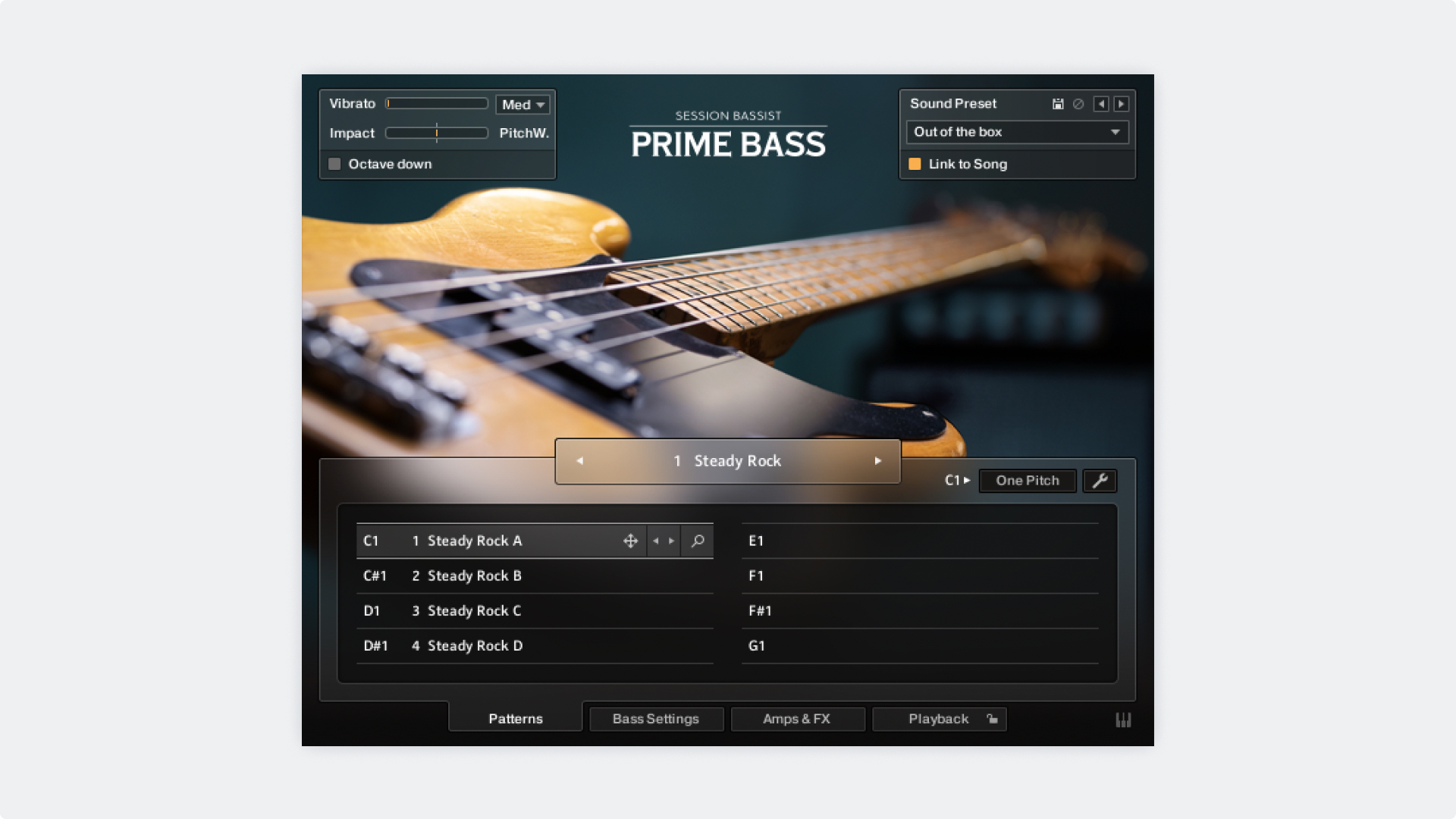This screenshot has width=1456, height=819.
Task: Click the Vibrato slider
Action: coord(437,103)
